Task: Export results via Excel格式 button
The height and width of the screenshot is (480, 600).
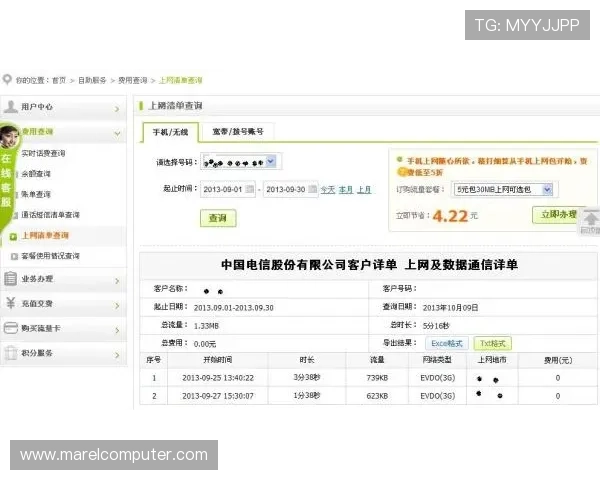Action: [x=447, y=343]
